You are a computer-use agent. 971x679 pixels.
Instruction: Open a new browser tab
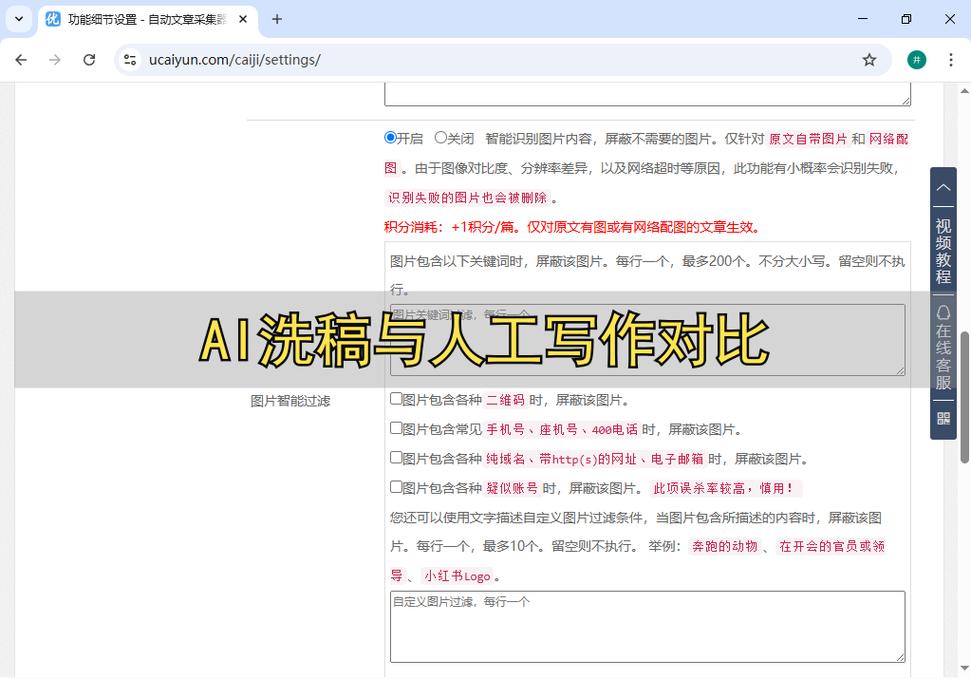(277, 19)
